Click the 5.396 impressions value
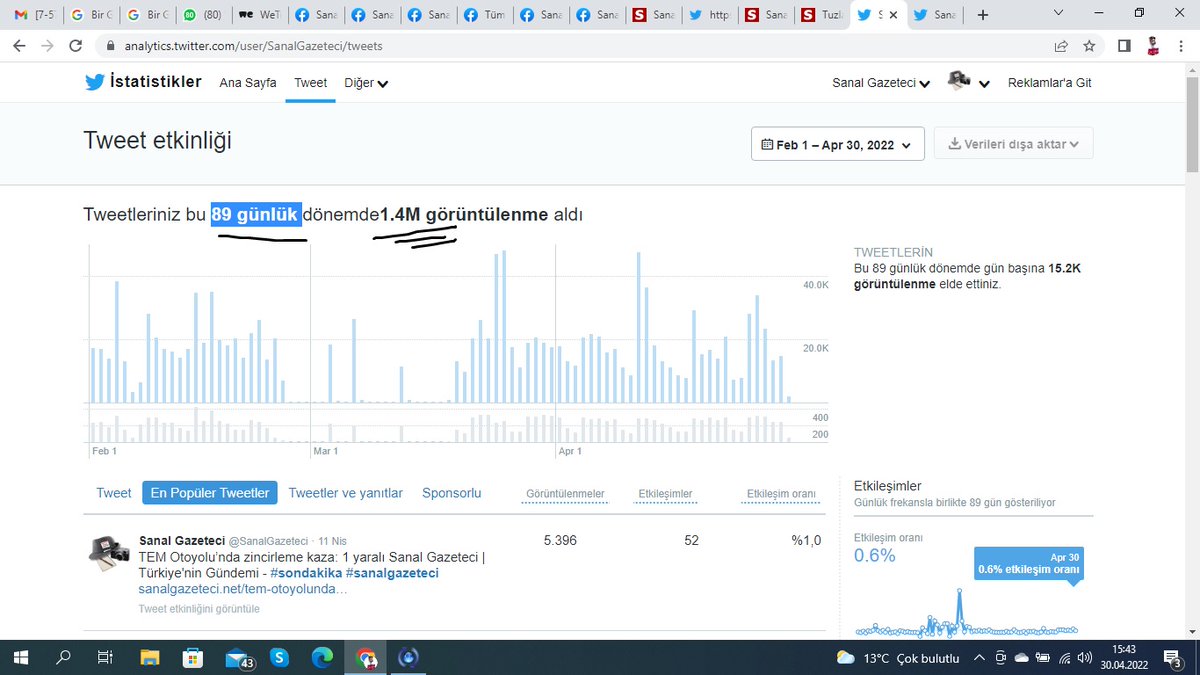 [561, 540]
